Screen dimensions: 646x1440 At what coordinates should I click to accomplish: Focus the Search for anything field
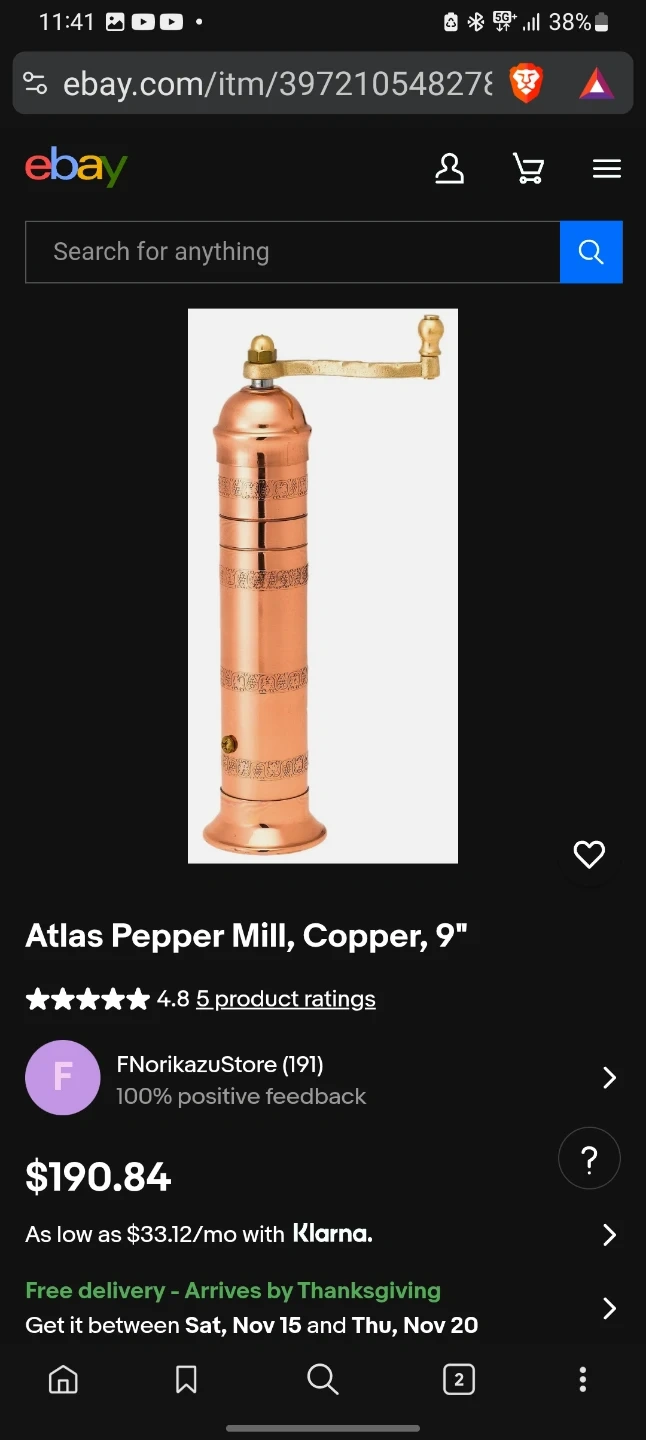(x=293, y=252)
